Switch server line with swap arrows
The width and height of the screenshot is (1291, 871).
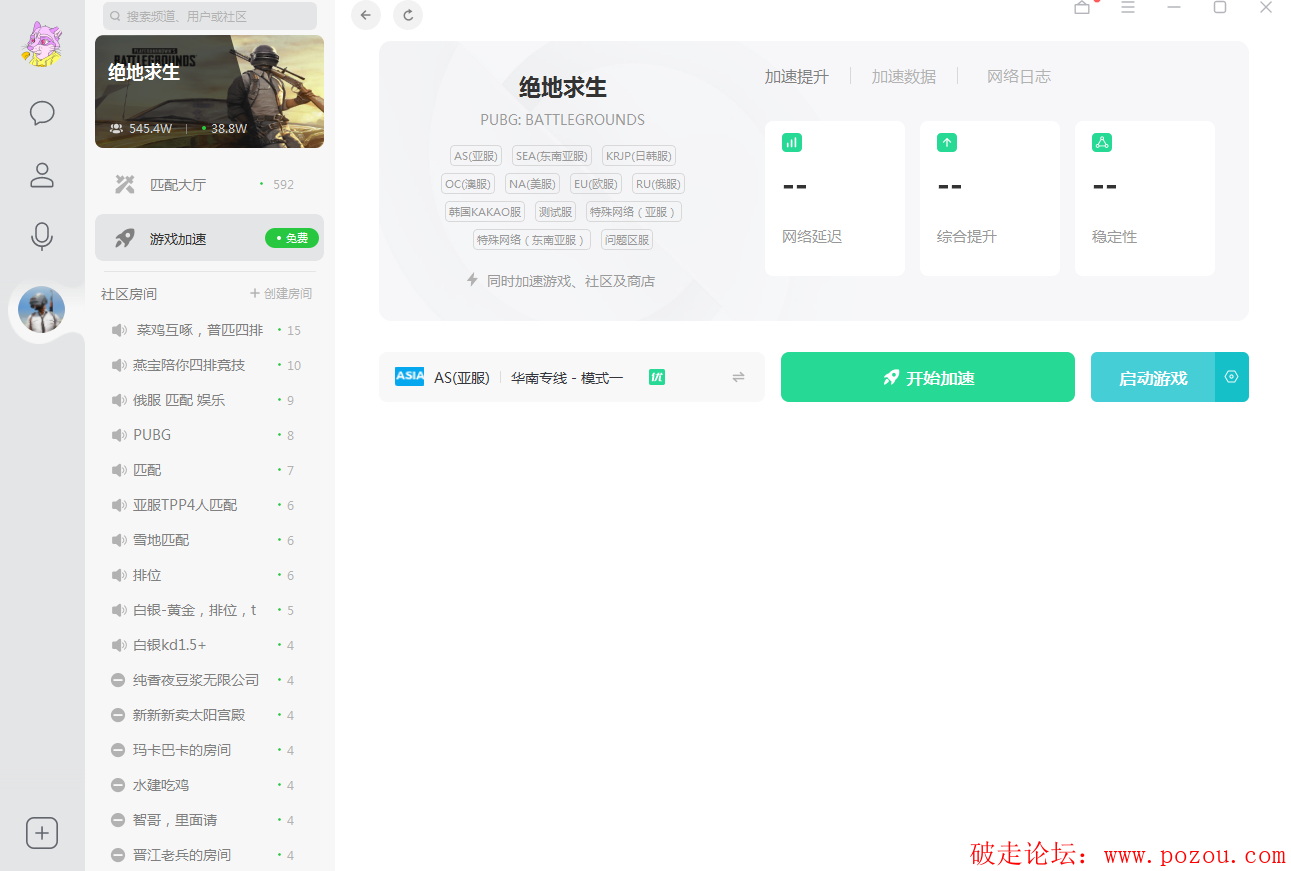click(738, 377)
